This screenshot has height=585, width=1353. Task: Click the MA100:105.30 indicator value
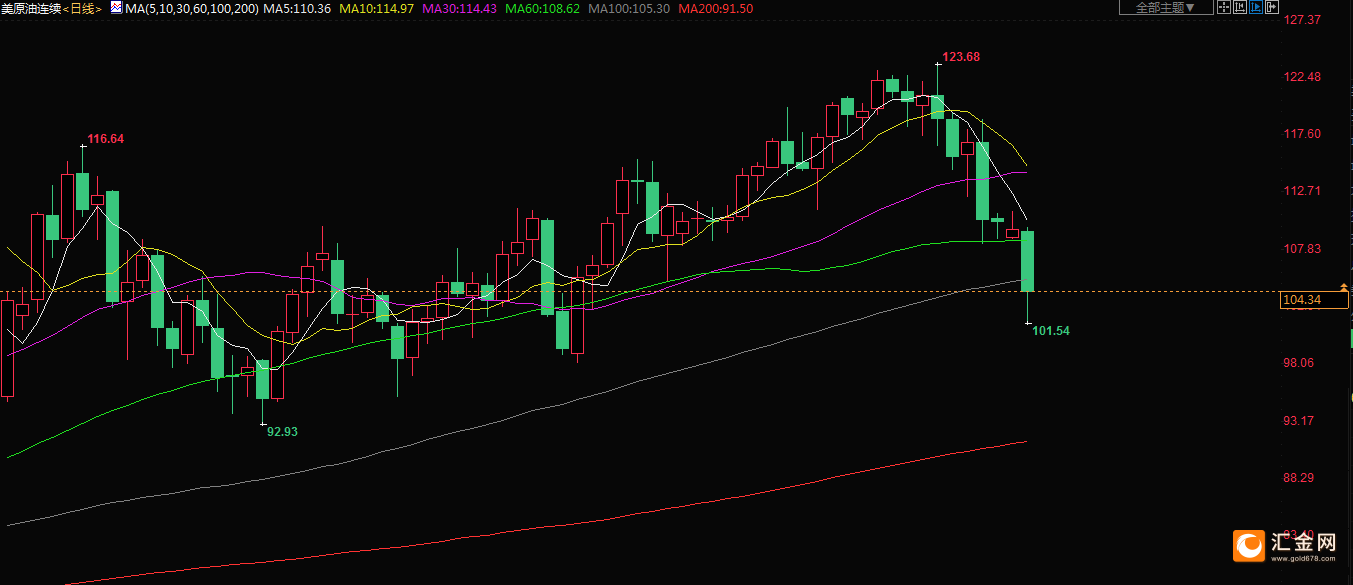[629, 8]
